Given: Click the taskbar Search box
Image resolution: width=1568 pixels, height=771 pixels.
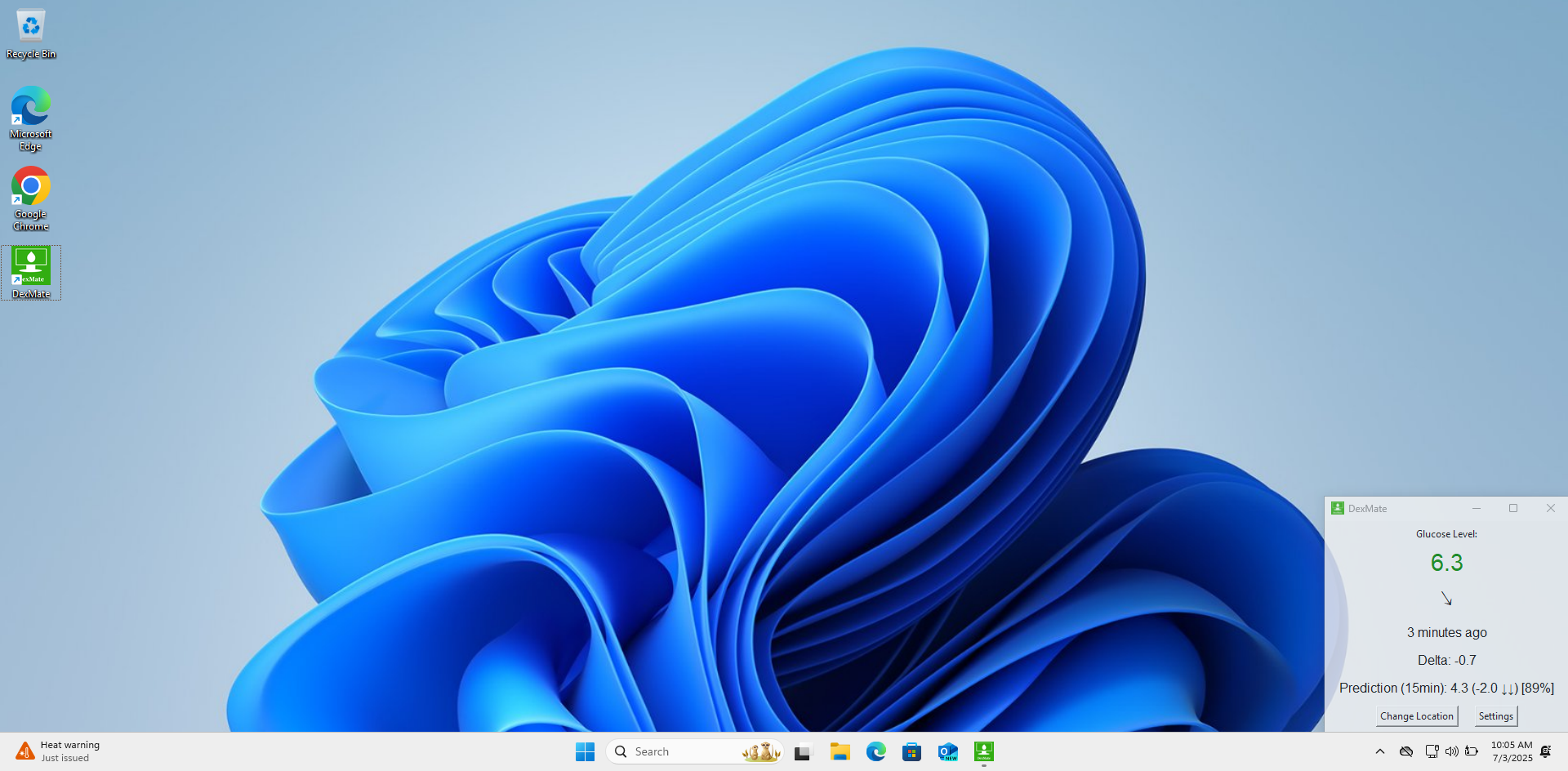Looking at the screenshot, I should 694,751.
